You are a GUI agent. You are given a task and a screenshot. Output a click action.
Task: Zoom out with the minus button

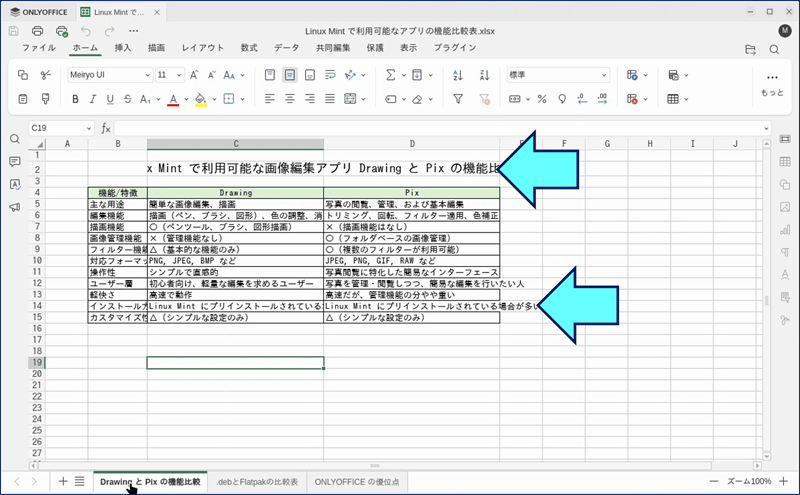(x=714, y=481)
